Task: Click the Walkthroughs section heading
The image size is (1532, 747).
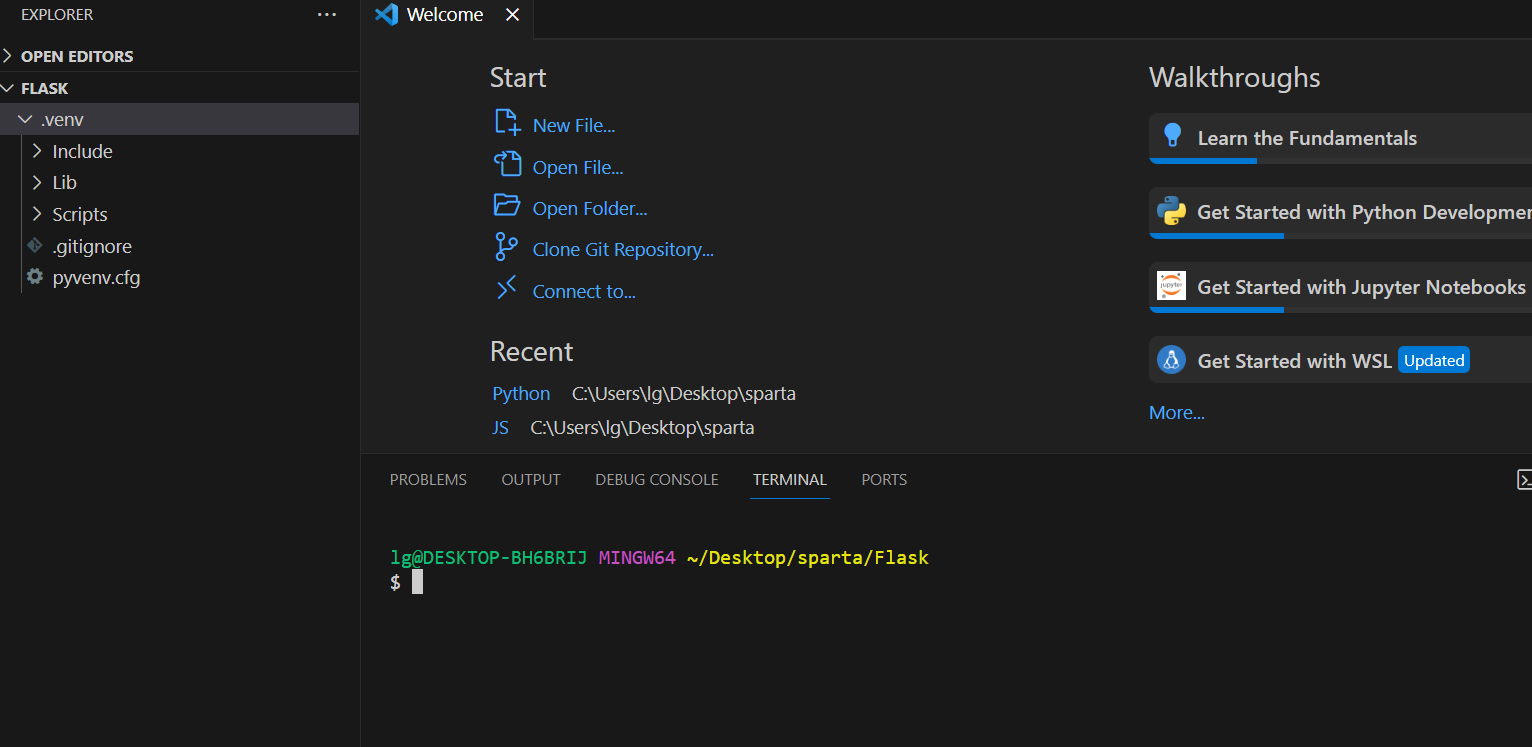Action: pyautogui.click(x=1235, y=78)
